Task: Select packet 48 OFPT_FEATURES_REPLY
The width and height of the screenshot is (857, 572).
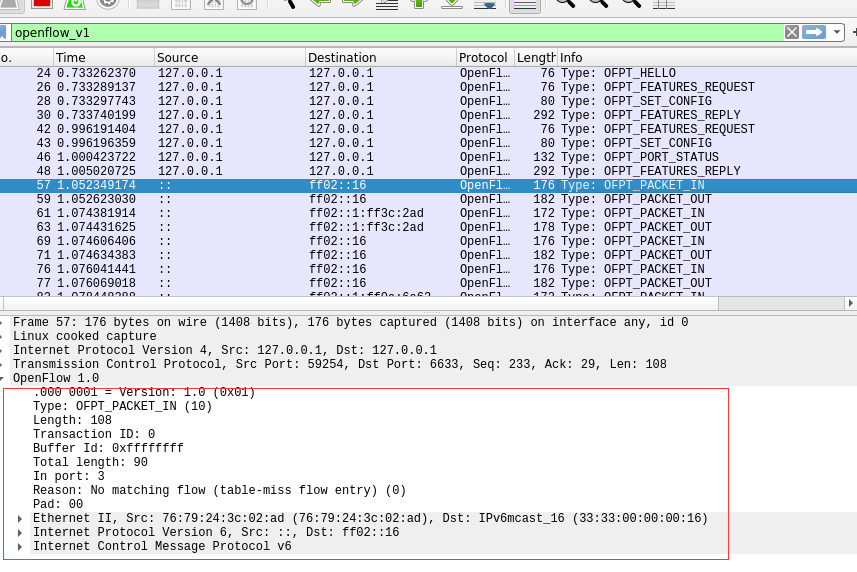Action: pos(428,171)
